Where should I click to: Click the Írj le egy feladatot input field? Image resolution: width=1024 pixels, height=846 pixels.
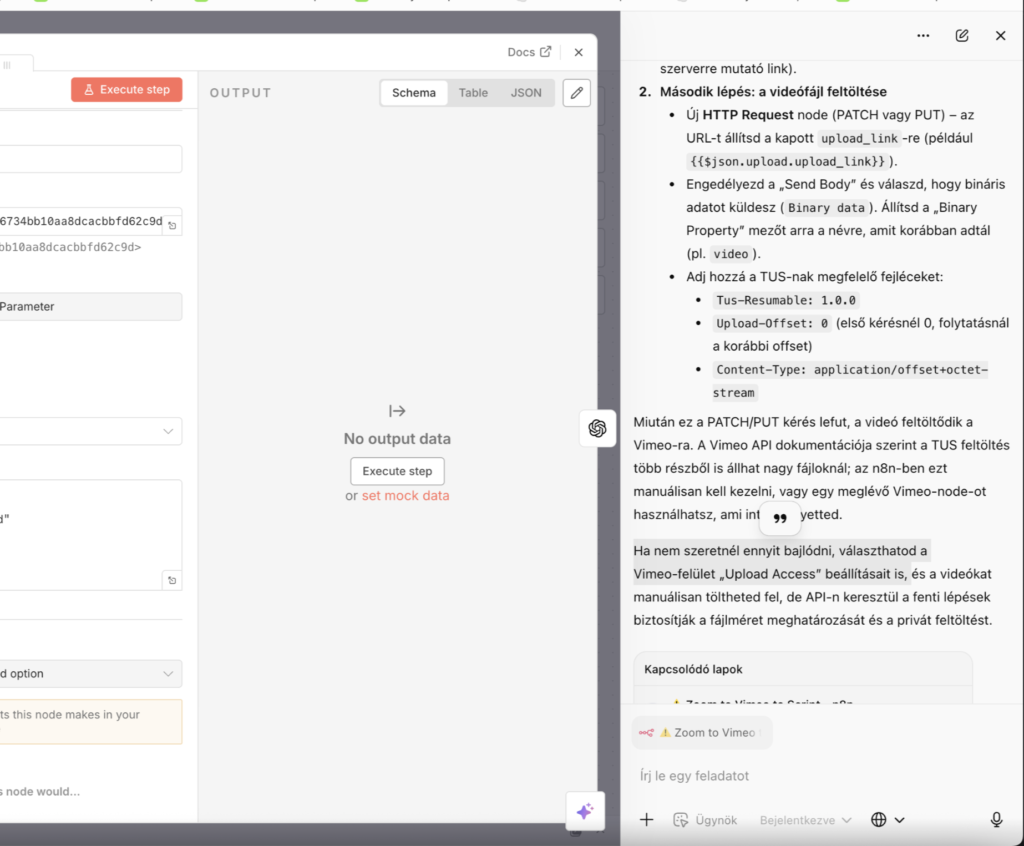(x=760, y=775)
